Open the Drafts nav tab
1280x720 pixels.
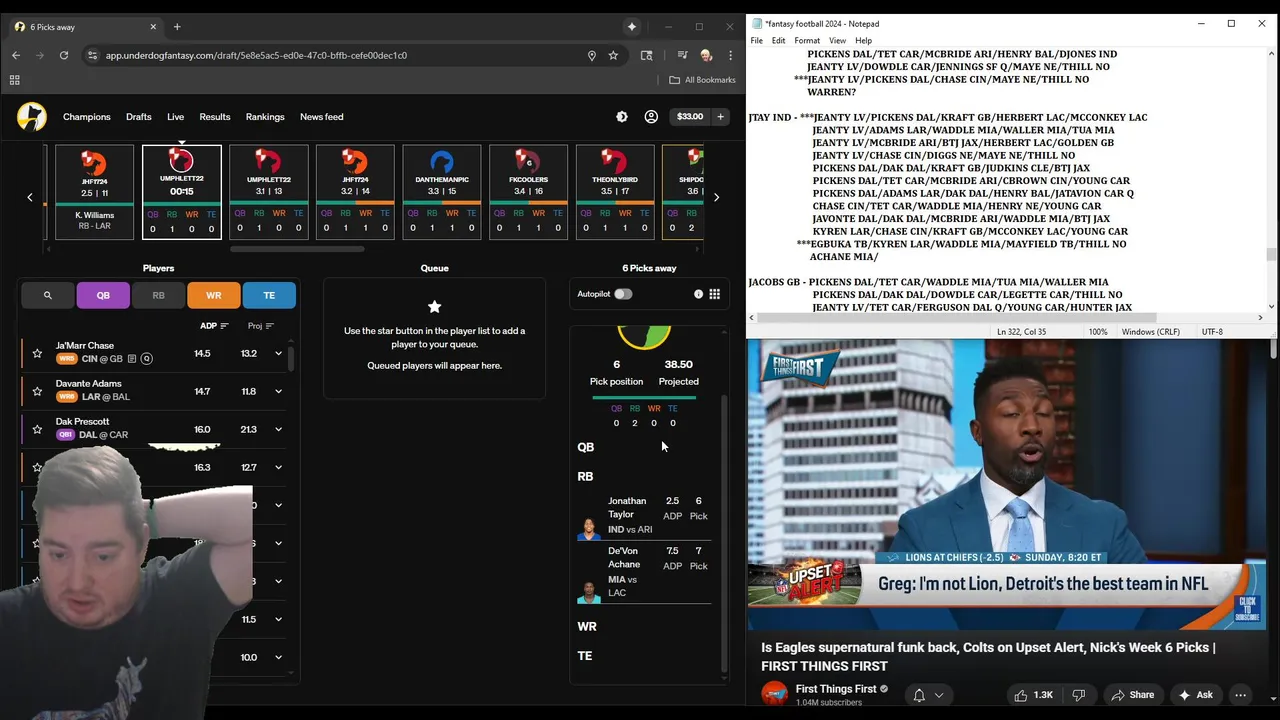[139, 117]
